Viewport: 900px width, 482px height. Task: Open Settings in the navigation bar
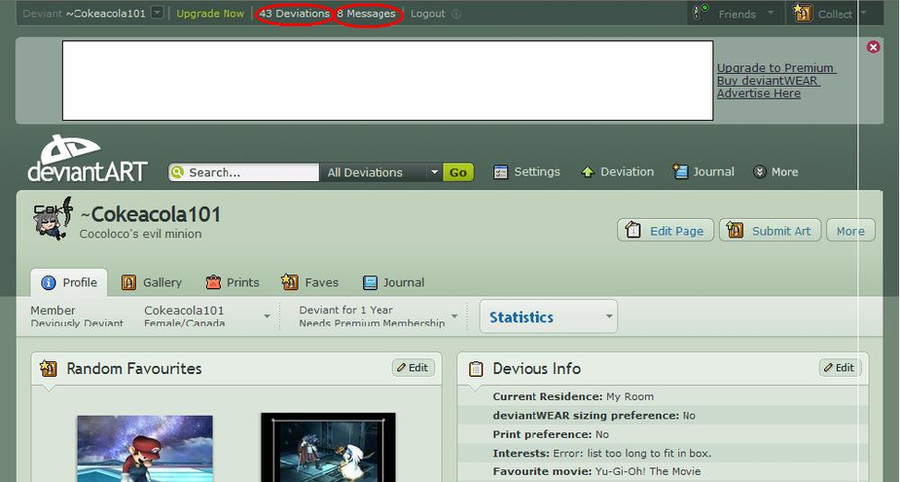coord(537,172)
